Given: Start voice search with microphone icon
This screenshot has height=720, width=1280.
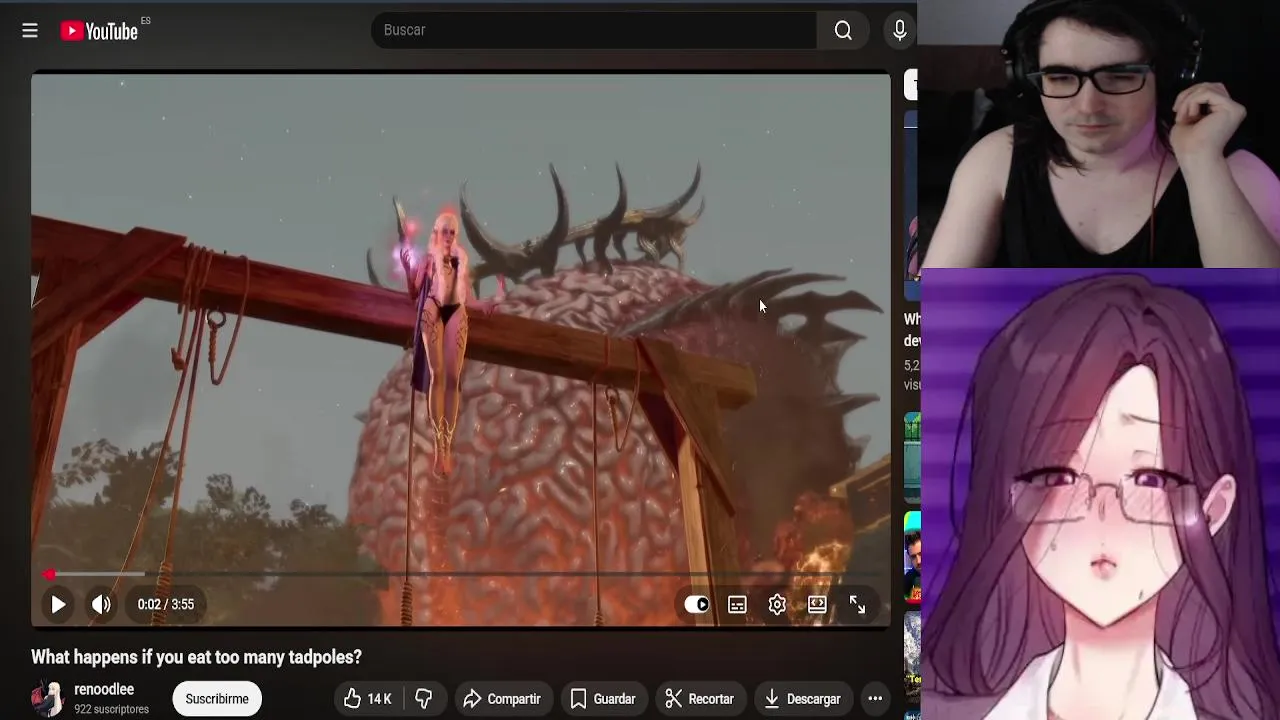Looking at the screenshot, I should point(899,30).
